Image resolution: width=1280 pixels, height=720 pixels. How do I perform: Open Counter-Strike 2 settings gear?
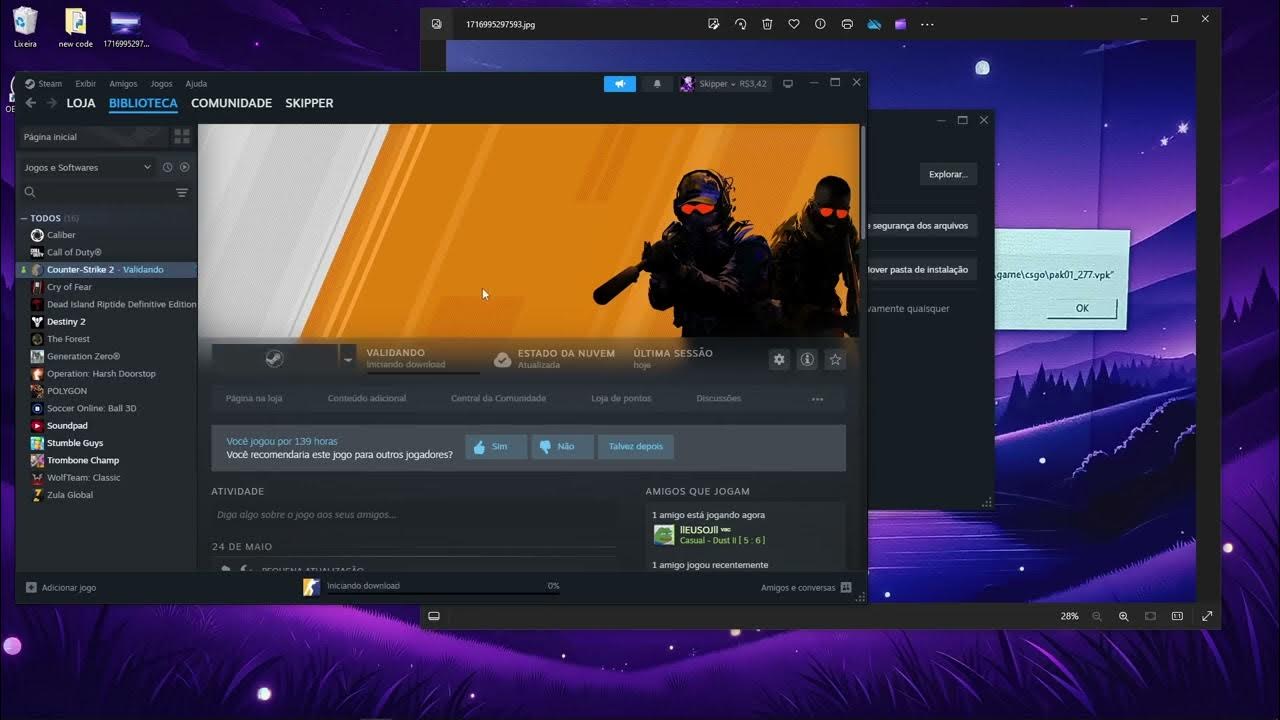pyautogui.click(x=779, y=359)
